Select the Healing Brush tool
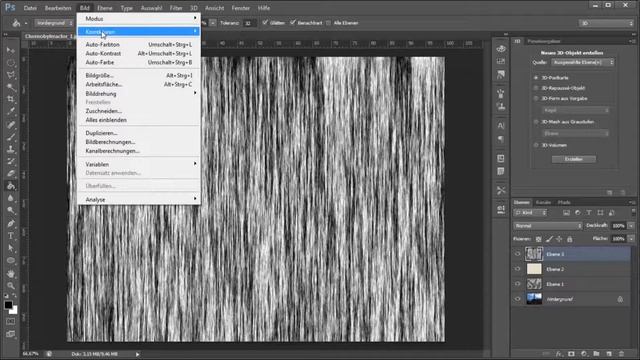This screenshot has height=360, width=640. coord(11,125)
